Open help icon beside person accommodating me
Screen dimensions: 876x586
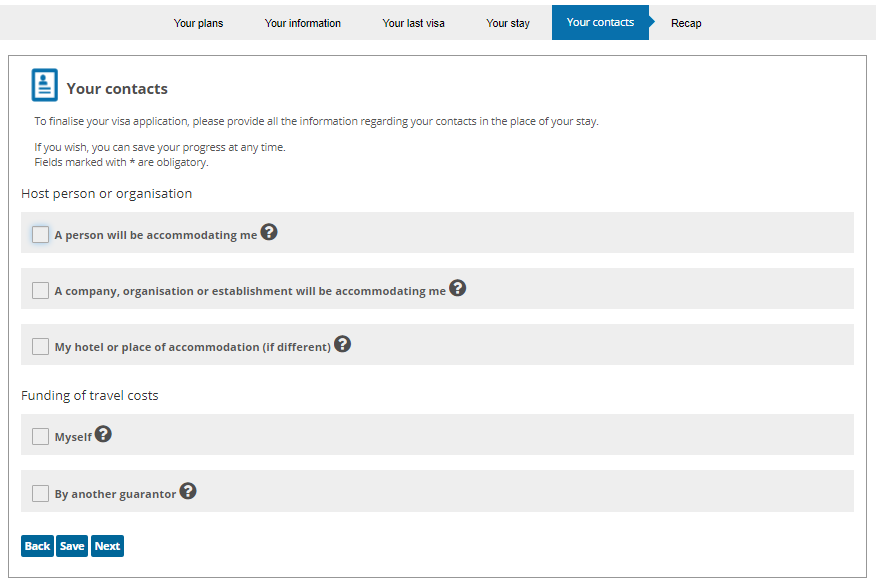tap(269, 232)
